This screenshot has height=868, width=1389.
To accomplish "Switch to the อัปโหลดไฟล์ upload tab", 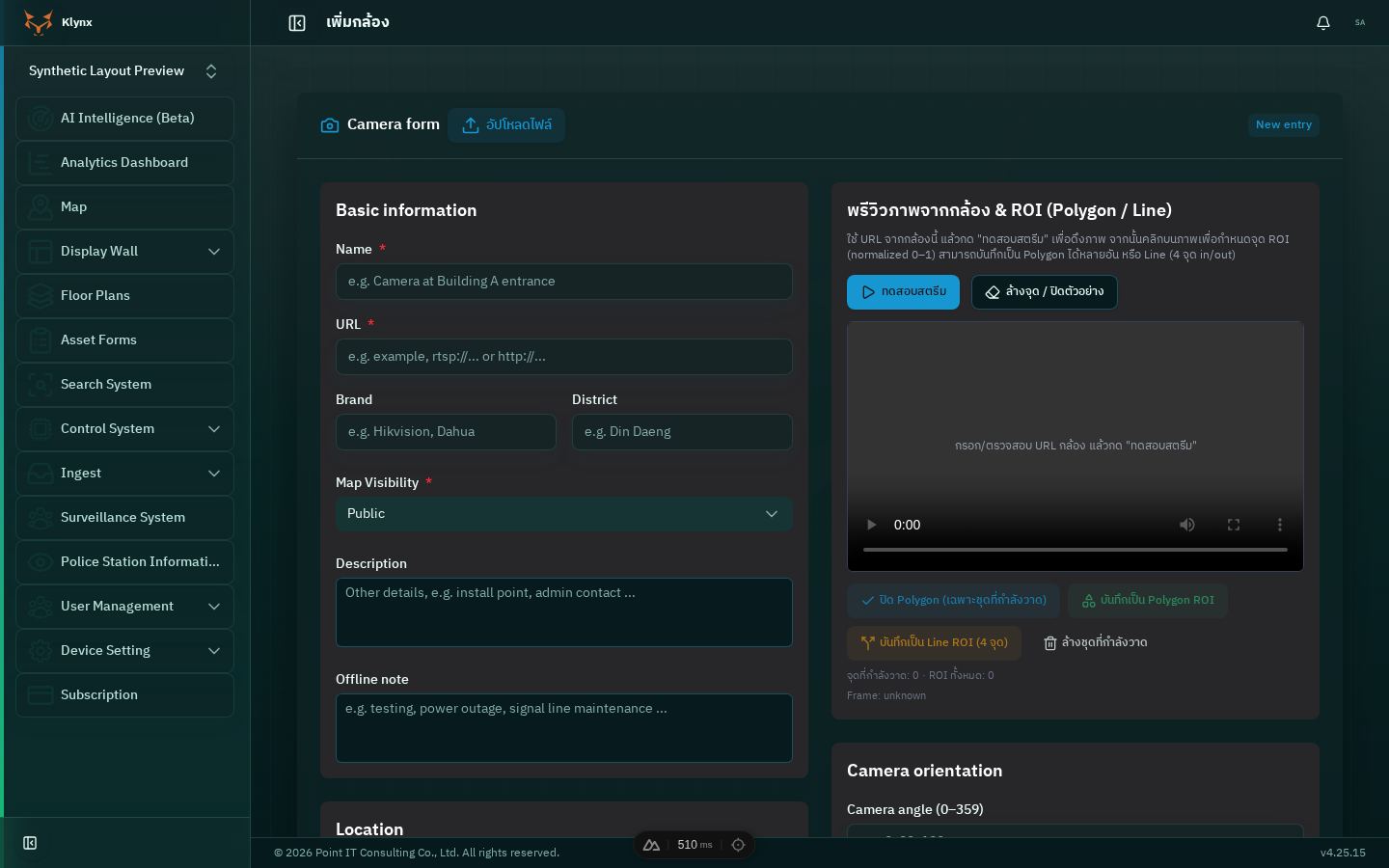I will pos(506,125).
